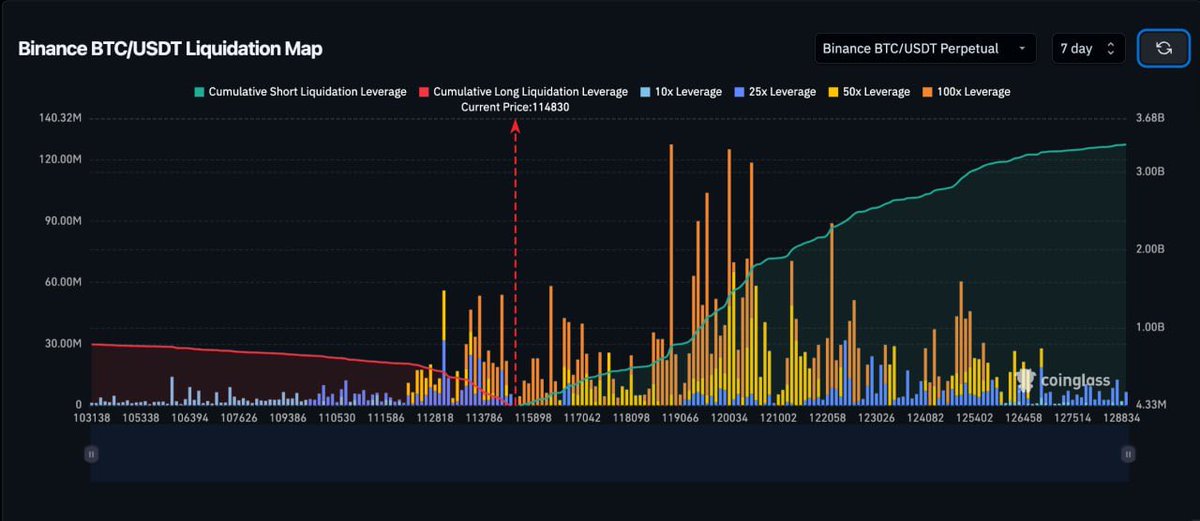Screen dimensions: 1200x521
Task: Click the 126458 price axis label
Action: [1023, 419]
